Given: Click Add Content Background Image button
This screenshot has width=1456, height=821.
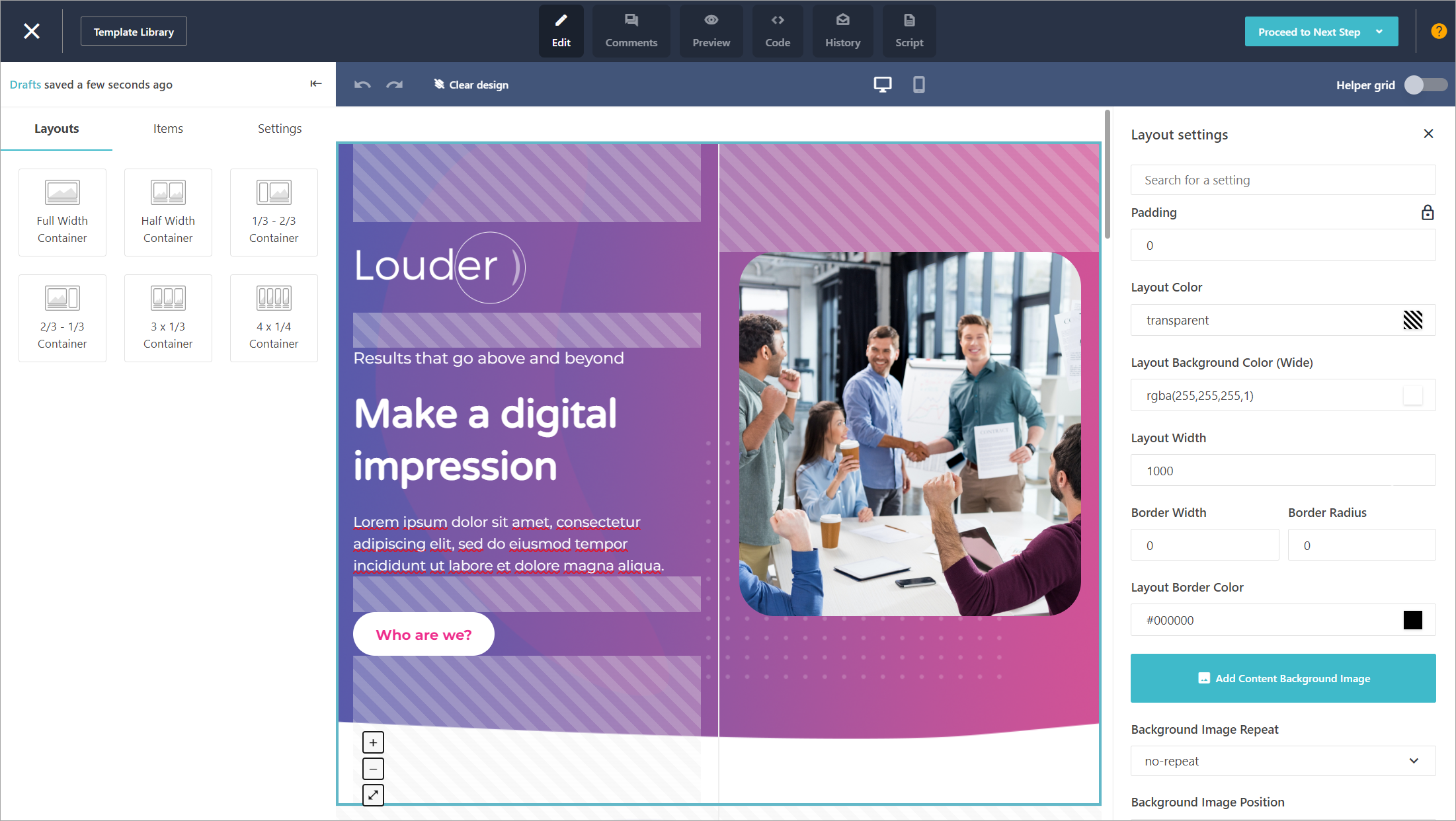Looking at the screenshot, I should 1285,679.
